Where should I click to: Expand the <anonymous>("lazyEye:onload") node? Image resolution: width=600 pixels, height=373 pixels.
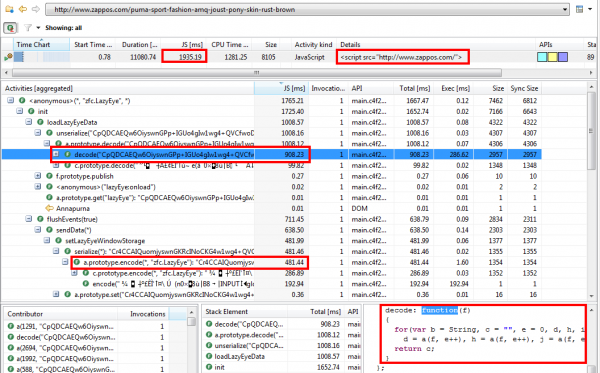tap(38, 187)
